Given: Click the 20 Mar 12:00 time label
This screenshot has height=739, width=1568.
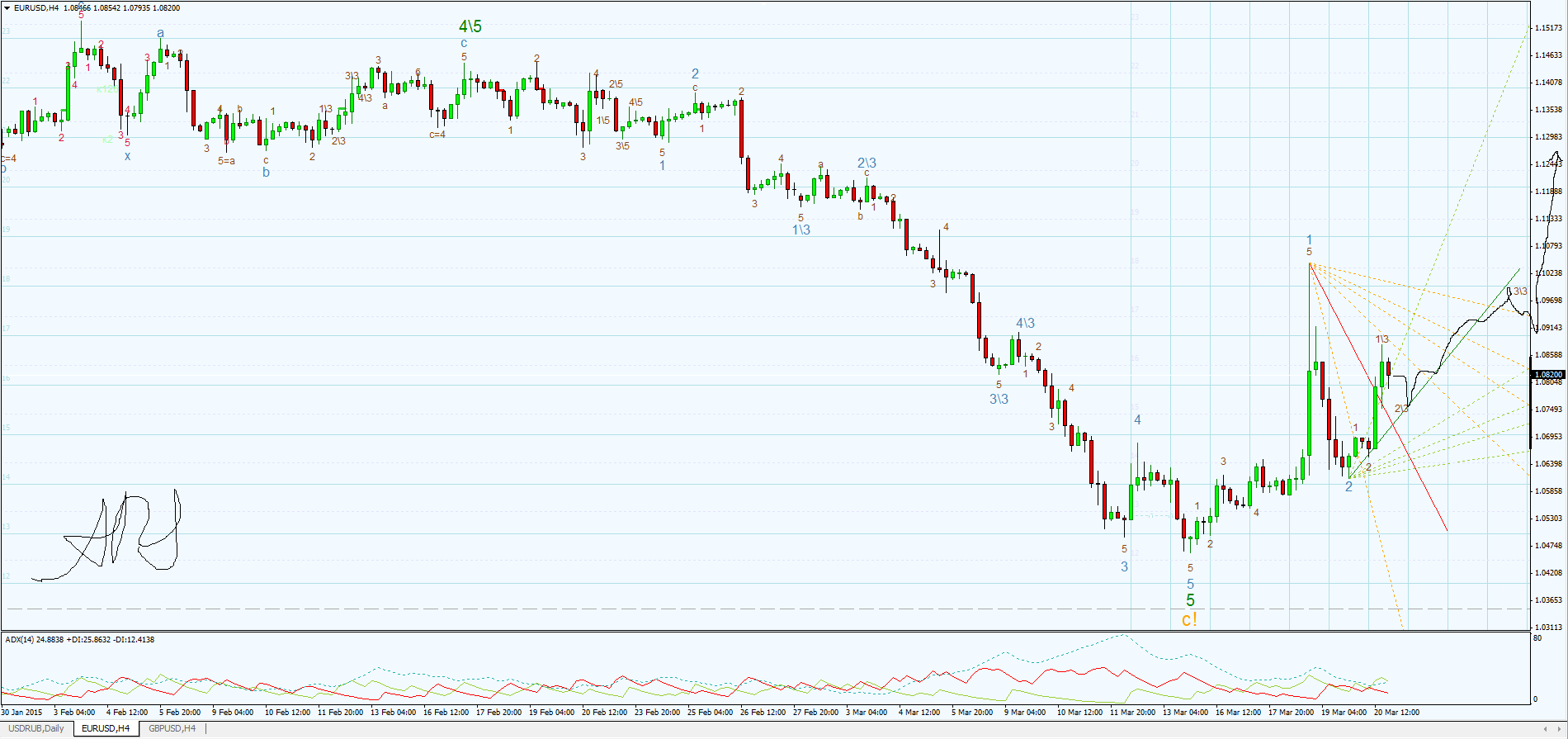Looking at the screenshot, I should 1396,712.
